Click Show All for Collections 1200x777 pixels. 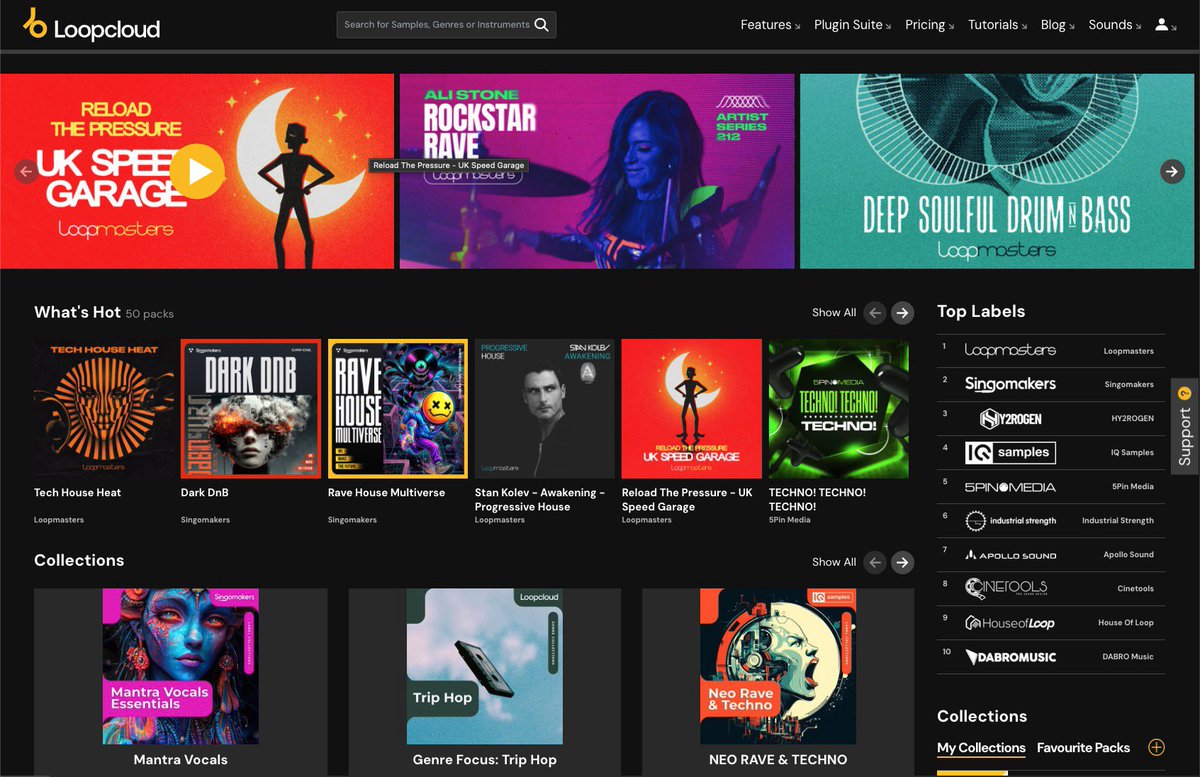[834, 562]
